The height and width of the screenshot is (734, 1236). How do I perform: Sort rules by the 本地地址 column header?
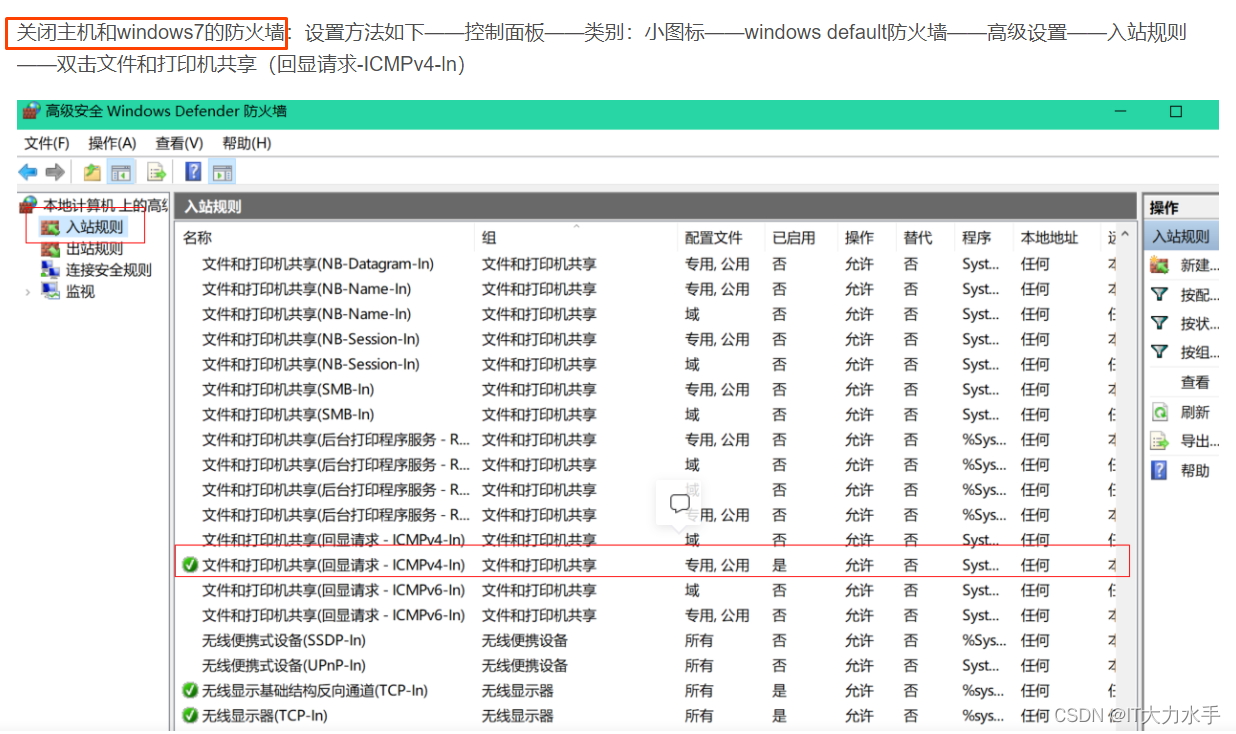(x=1049, y=237)
